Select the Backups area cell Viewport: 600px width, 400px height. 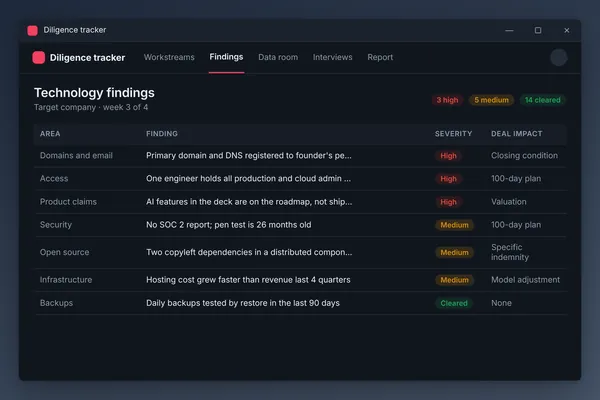point(56,303)
